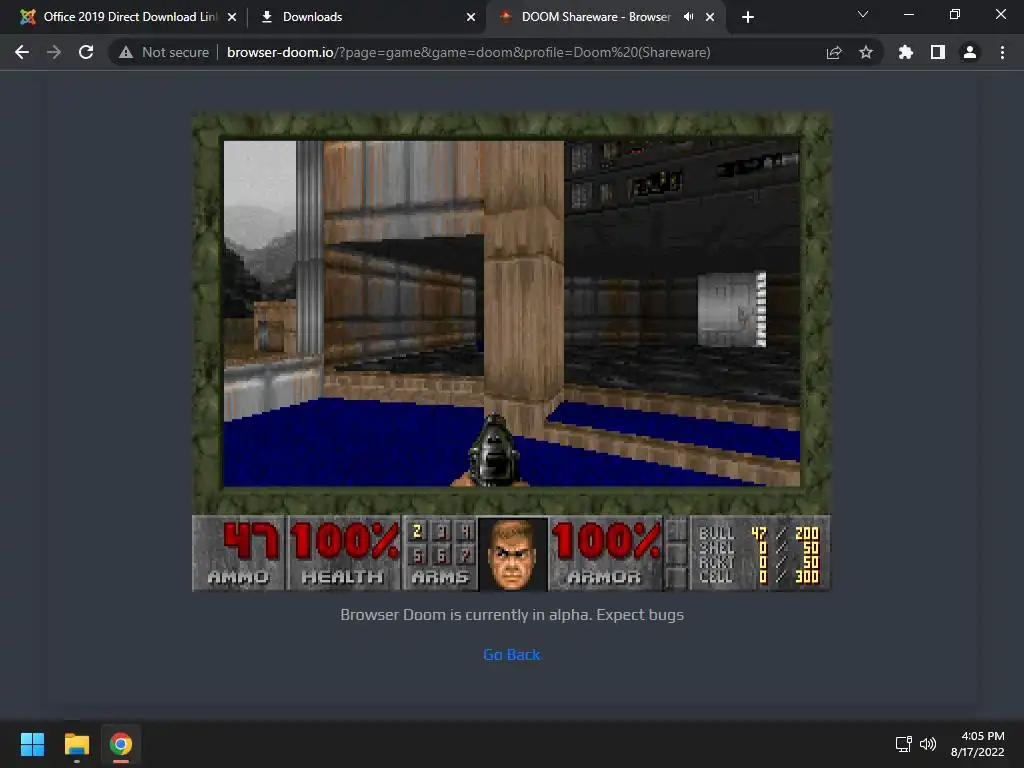Click the pistol weapon sprite
The width and height of the screenshot is (1024, 768).
tap(493, 452)
